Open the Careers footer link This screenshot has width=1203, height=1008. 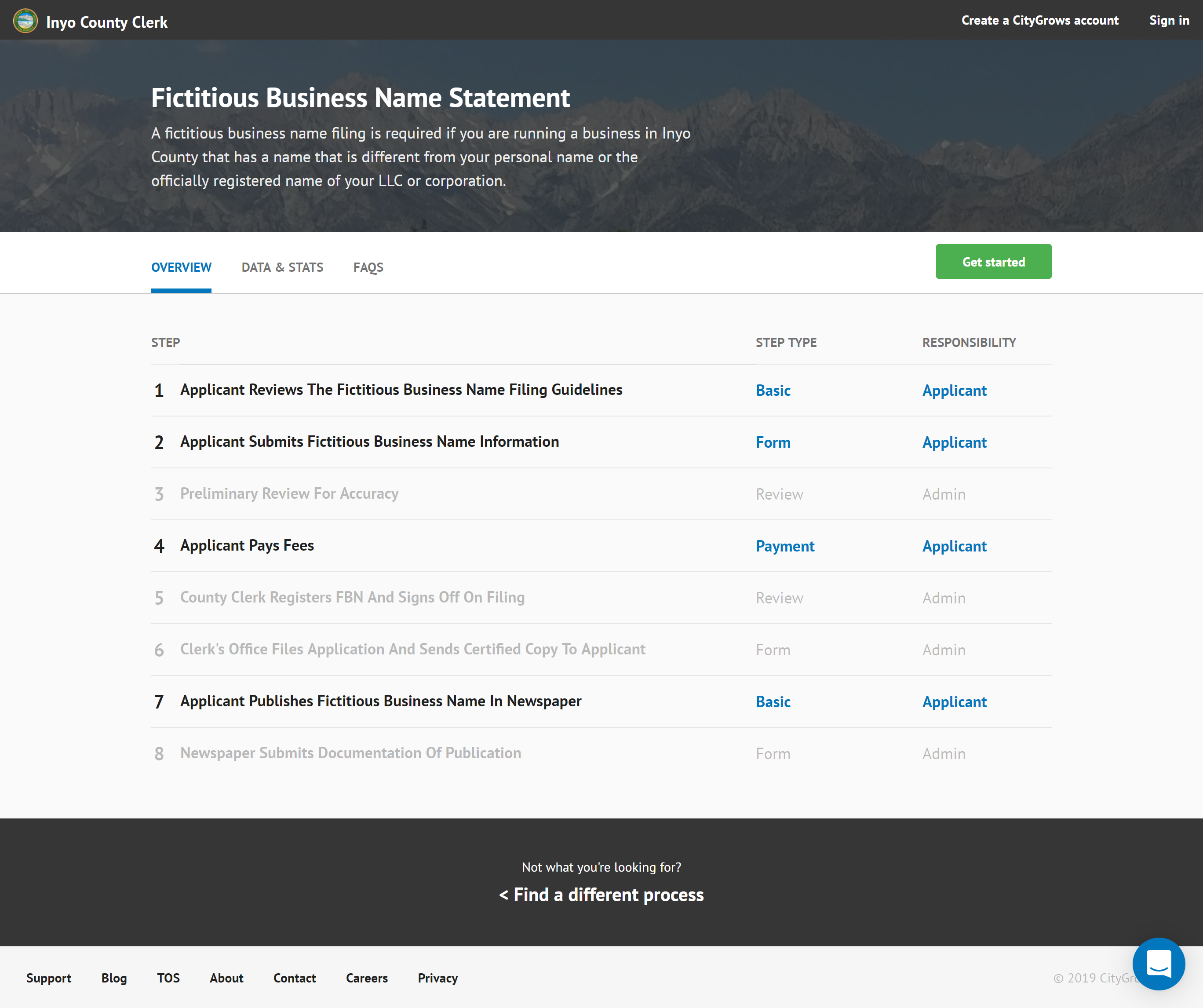pyautogui.click(x=367, y=978)
